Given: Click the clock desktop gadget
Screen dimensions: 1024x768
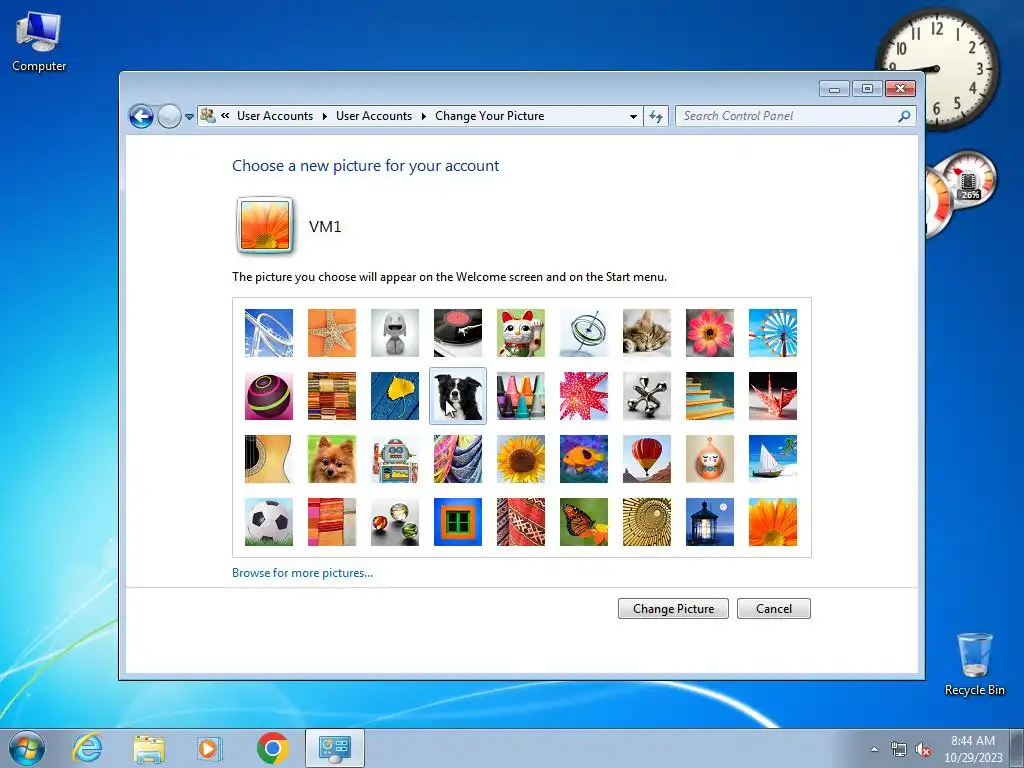Looking at the screenshot, I should pos(937,69).
